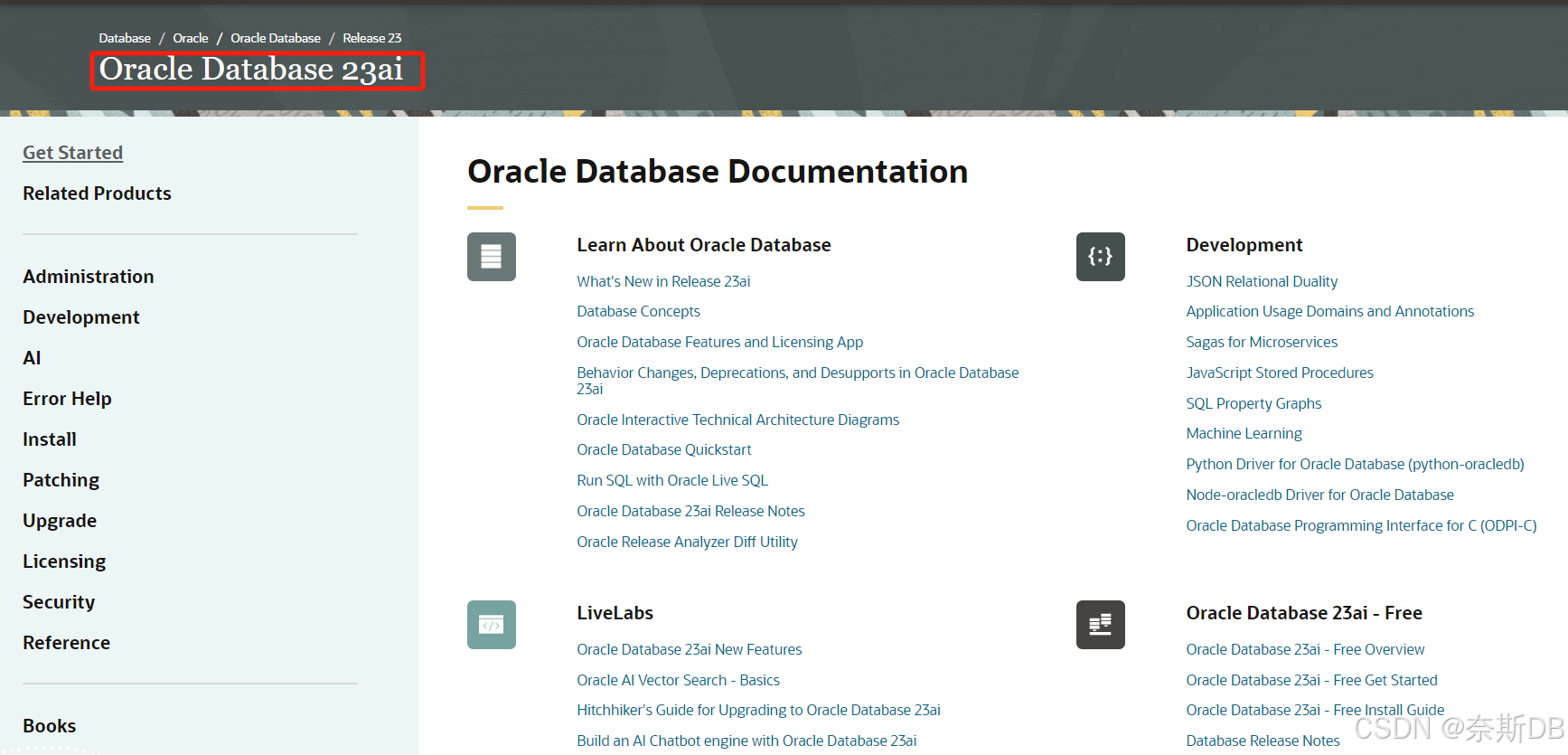
Task: Click the Learn About Oracle Database heading
Action: pos(704,245)
